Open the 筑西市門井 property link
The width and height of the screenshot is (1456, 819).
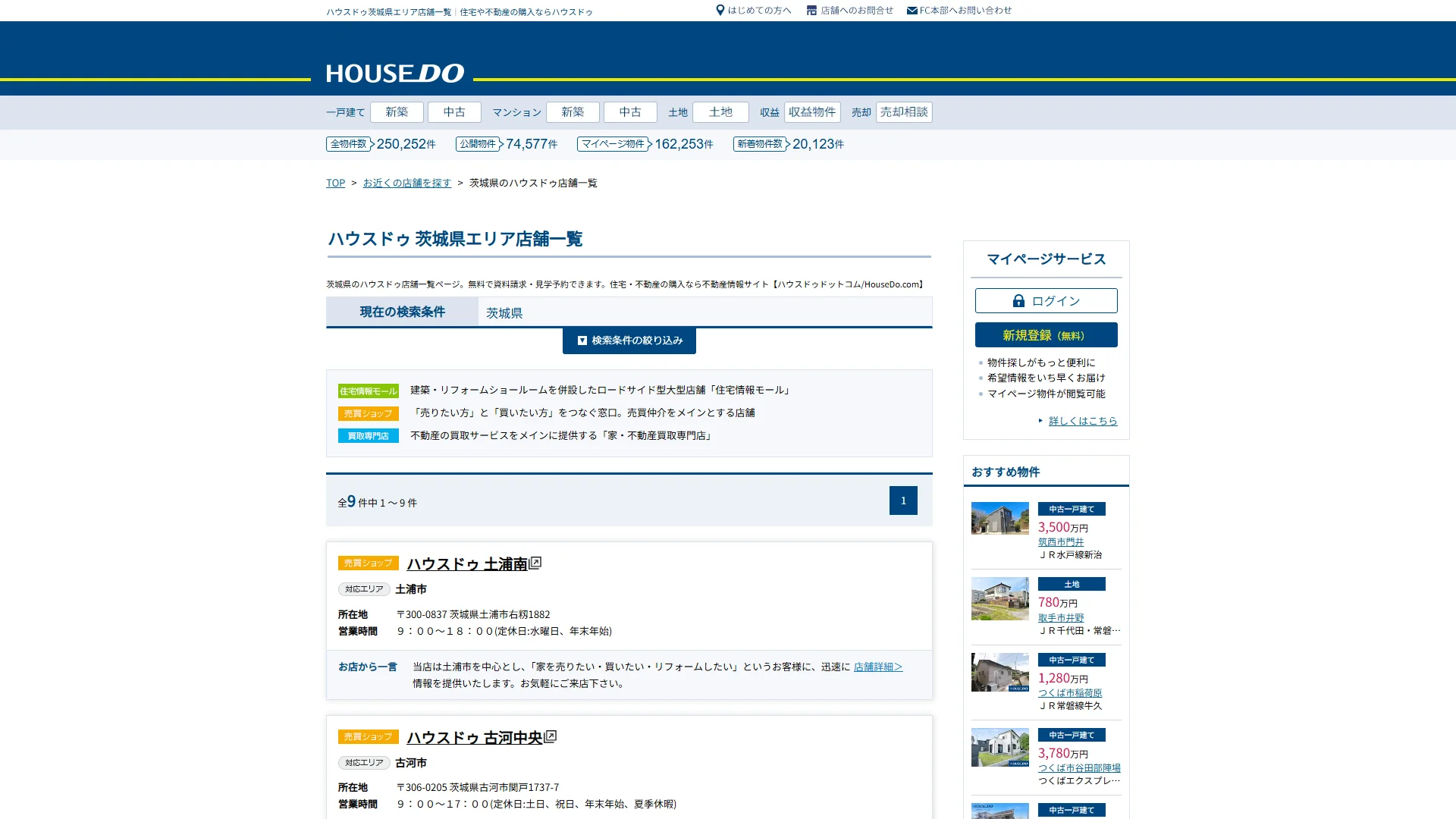1061,542
